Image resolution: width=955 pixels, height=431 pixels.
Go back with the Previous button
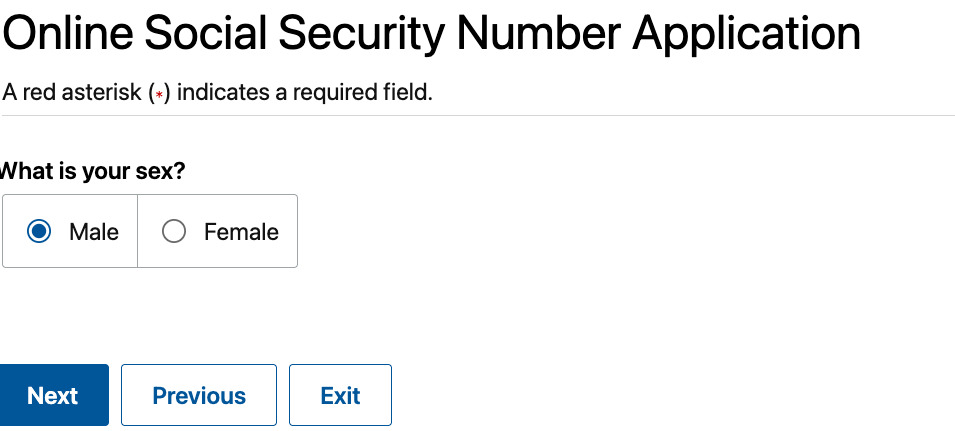click(199, 395)
